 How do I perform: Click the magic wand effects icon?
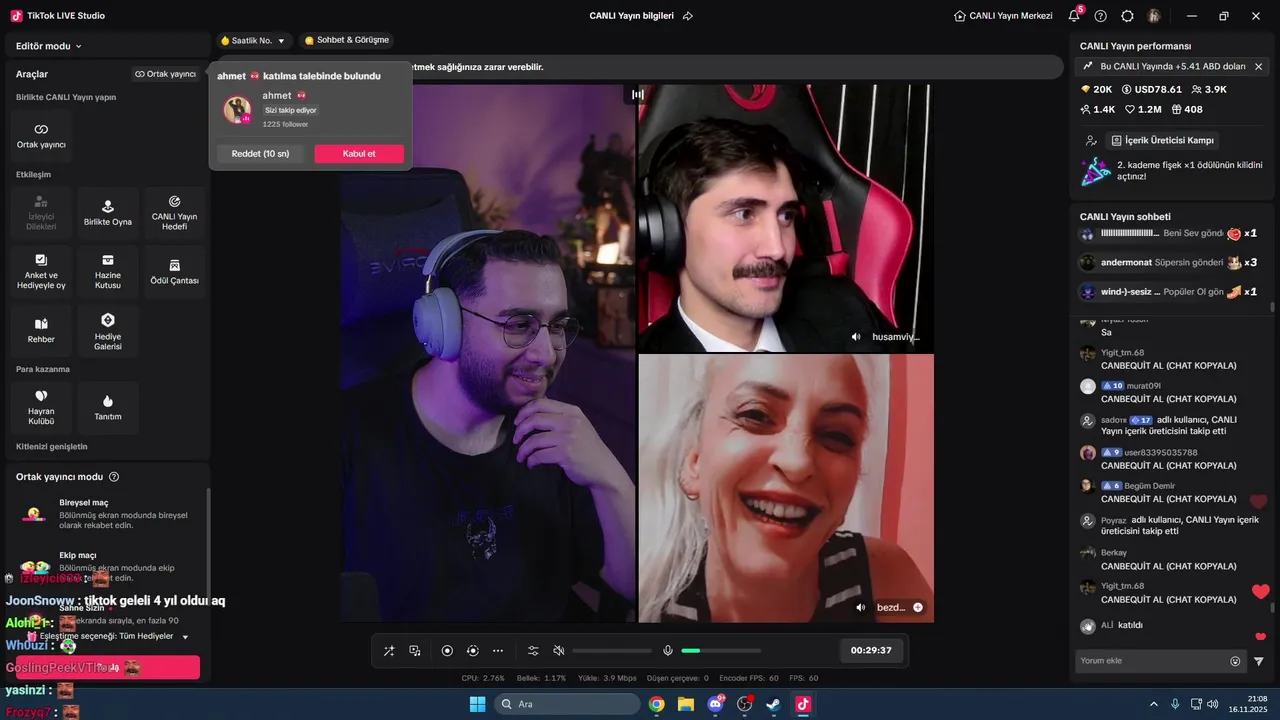389,651
